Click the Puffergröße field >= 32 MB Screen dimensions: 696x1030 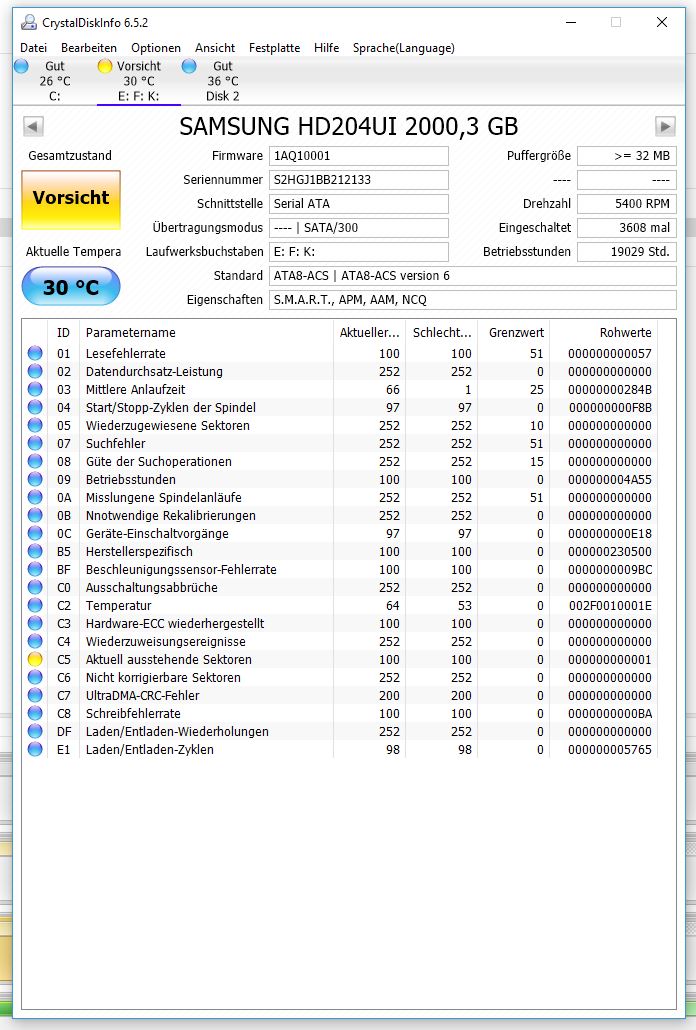626,156
